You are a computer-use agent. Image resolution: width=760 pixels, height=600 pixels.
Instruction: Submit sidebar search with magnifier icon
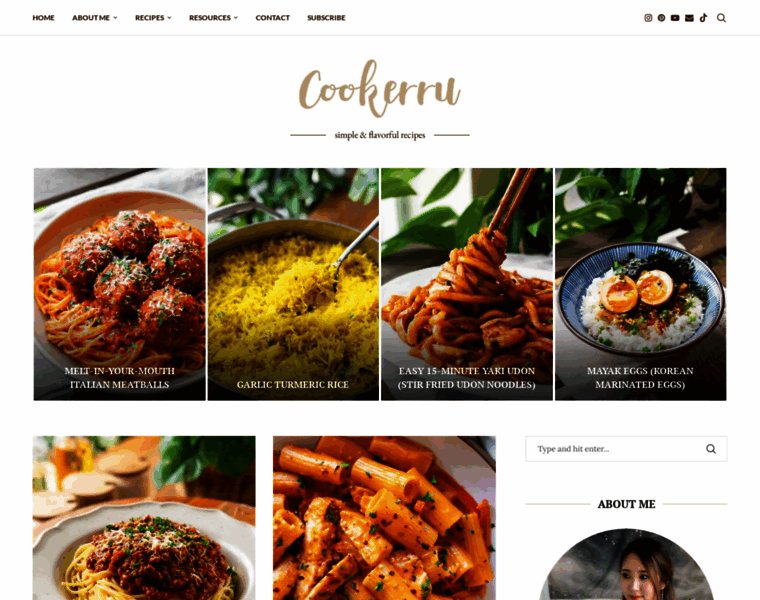tap(711, 449)
